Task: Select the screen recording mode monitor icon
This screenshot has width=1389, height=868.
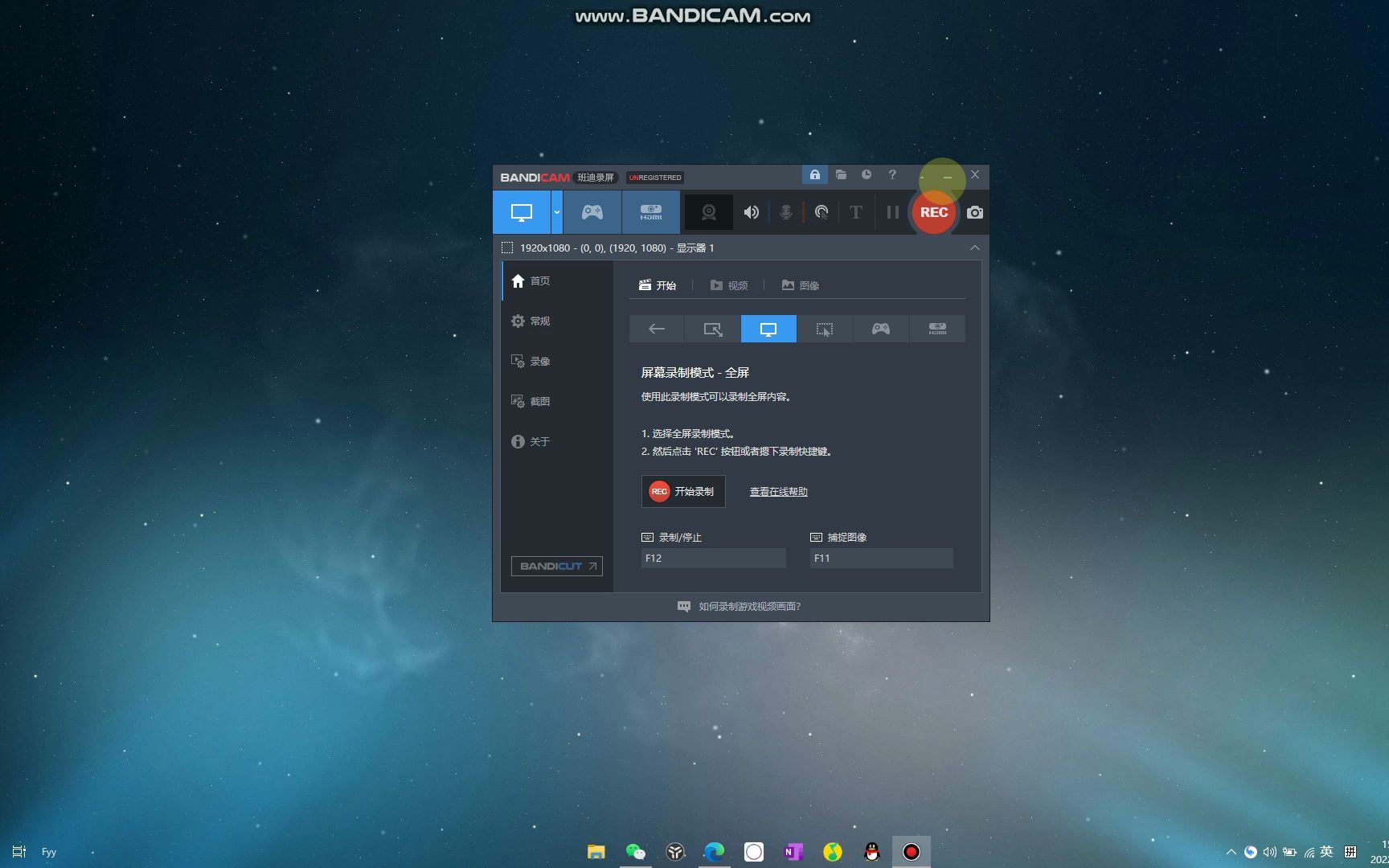Action: click(x=521, y=212)
